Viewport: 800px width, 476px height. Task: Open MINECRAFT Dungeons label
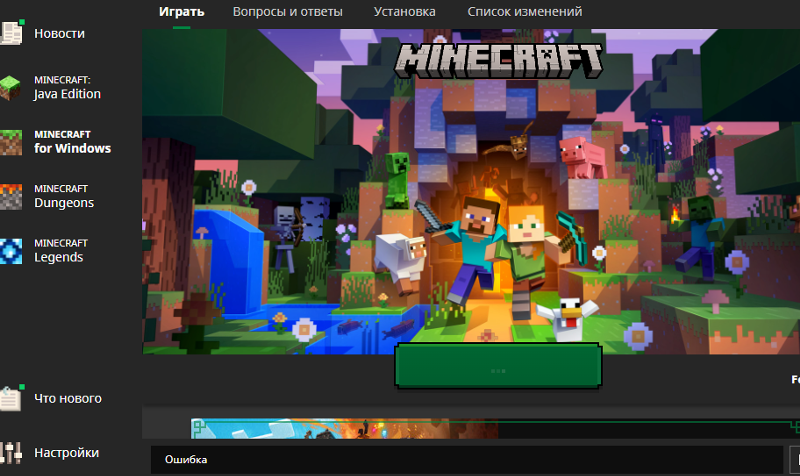point(64,197)
